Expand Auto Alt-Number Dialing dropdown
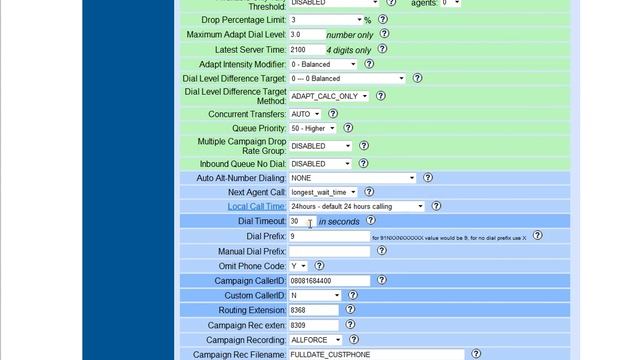 point(352,178)
